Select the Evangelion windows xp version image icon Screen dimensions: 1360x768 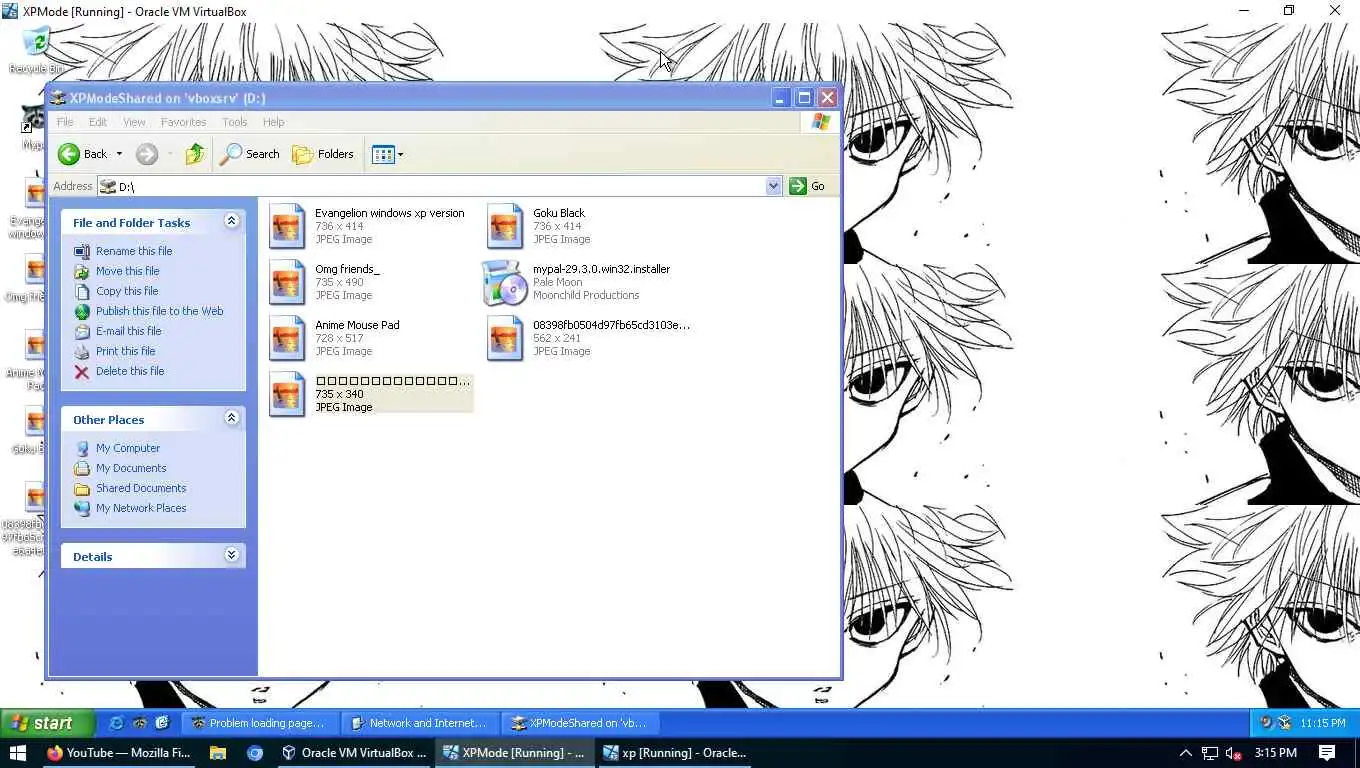[x=287, y=226]
